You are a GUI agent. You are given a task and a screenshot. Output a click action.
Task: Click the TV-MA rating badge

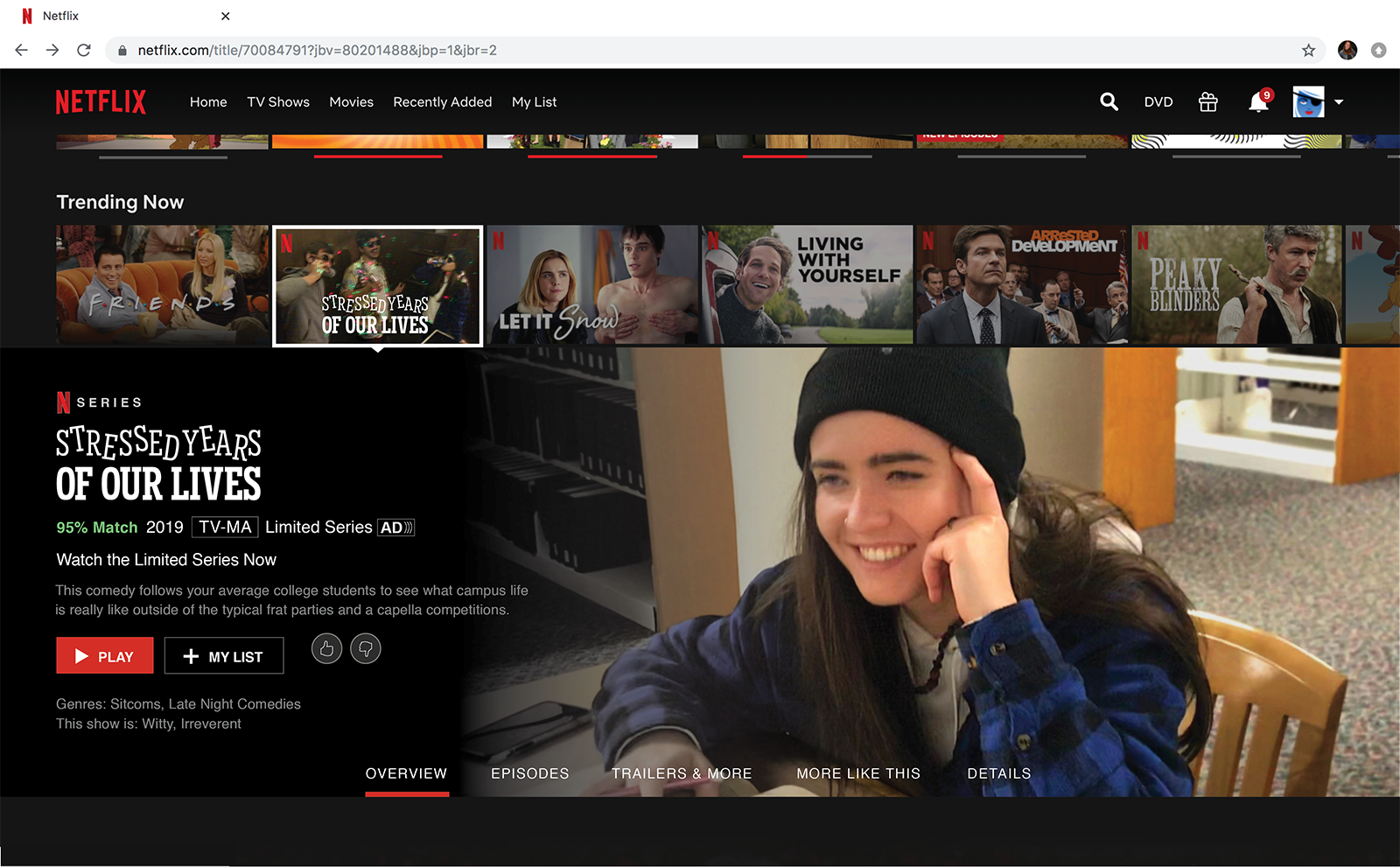coord(225,527)
